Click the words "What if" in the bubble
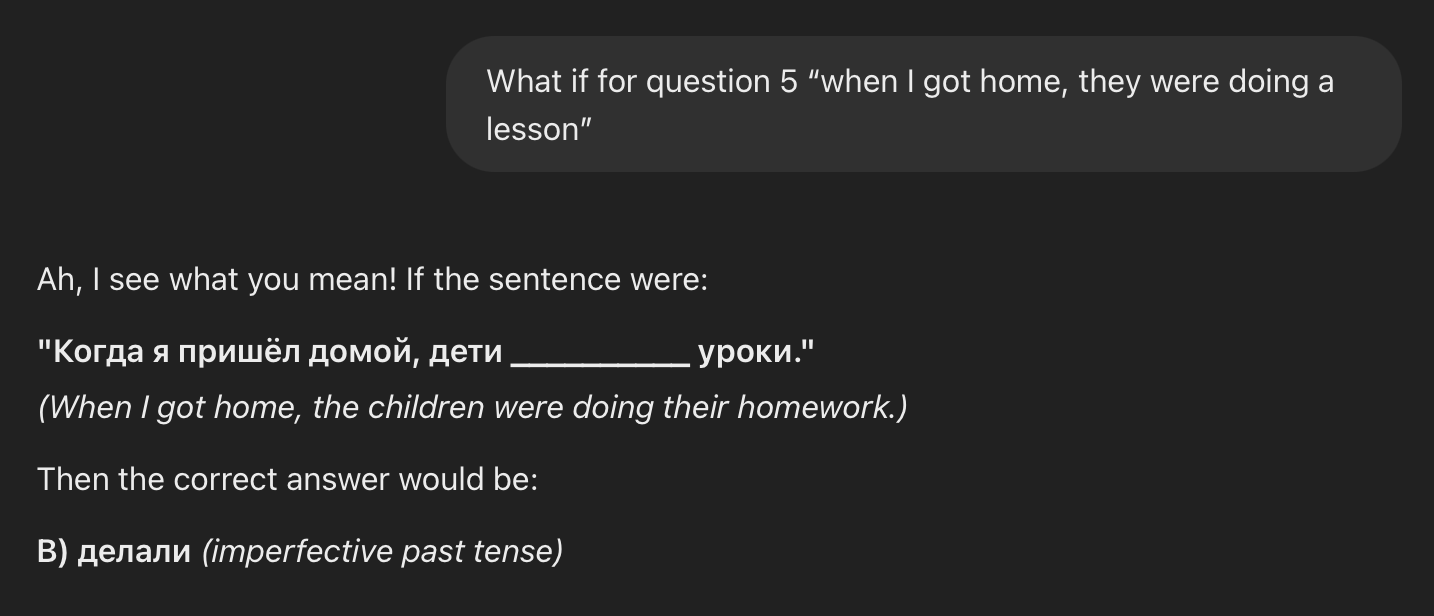This screenshot has height=616, width=1434. (x=537, y=81)
